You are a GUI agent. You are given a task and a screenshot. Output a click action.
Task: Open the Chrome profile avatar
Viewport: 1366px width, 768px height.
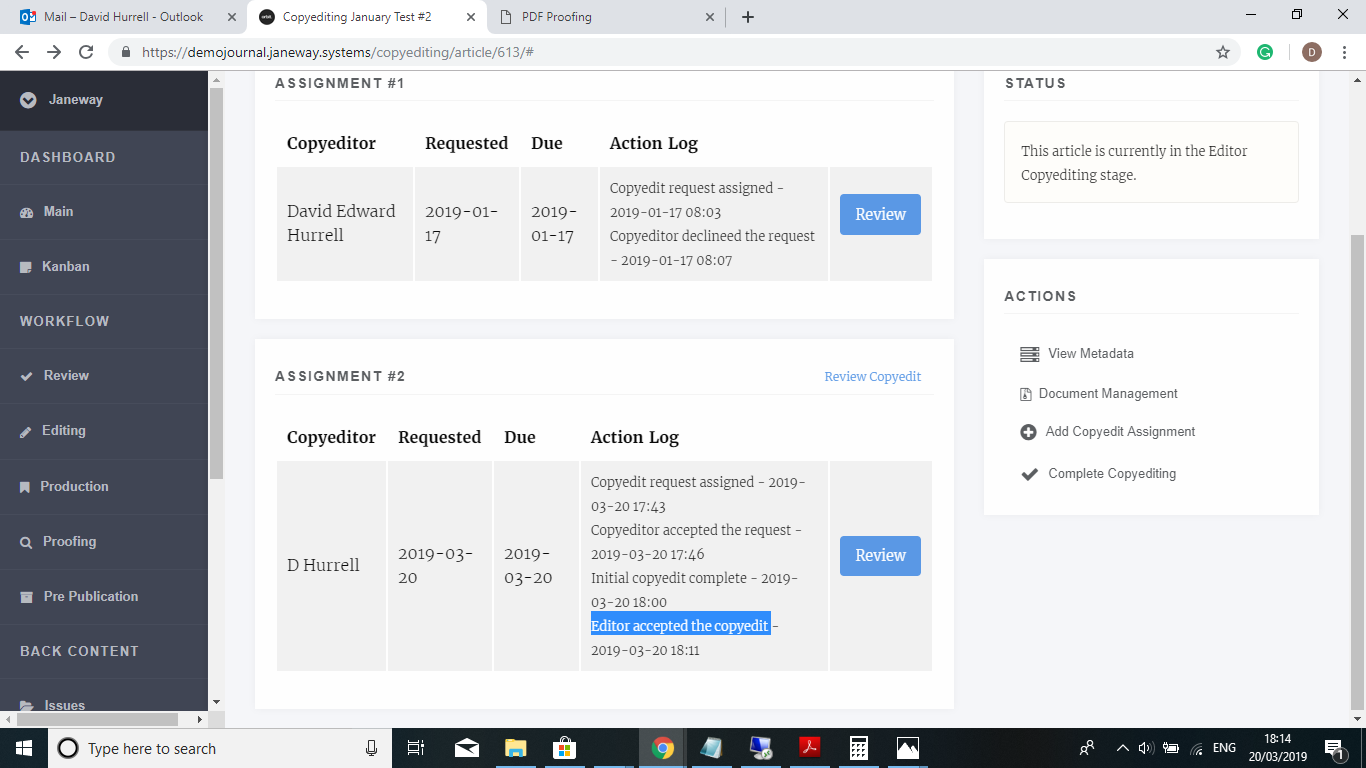pyautogui.click(x=1311, y=52)
